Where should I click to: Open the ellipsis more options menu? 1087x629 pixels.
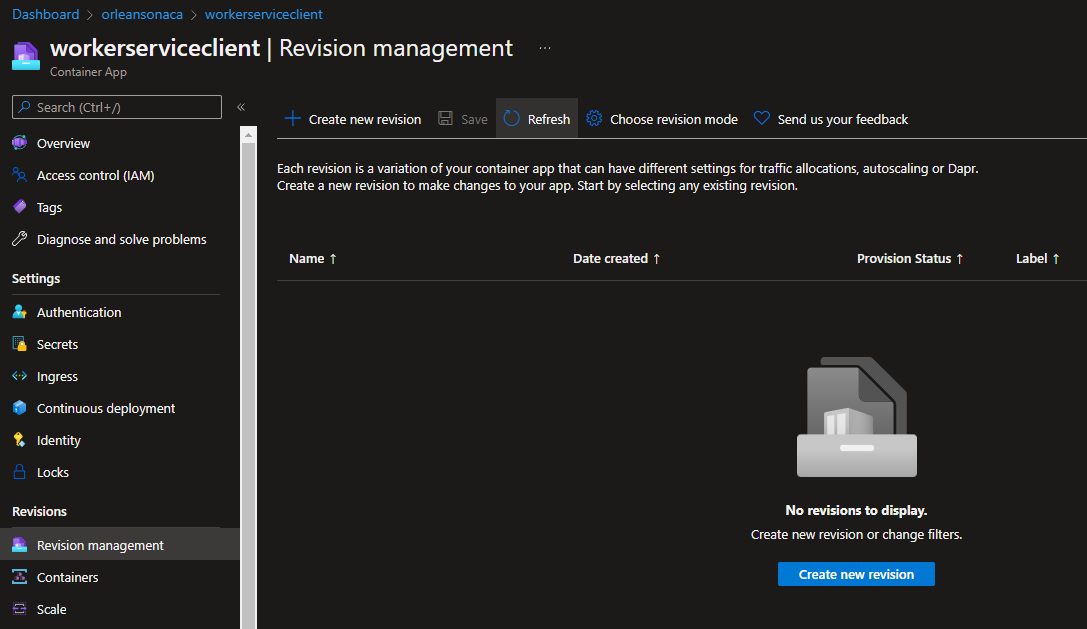coord(545,48)
